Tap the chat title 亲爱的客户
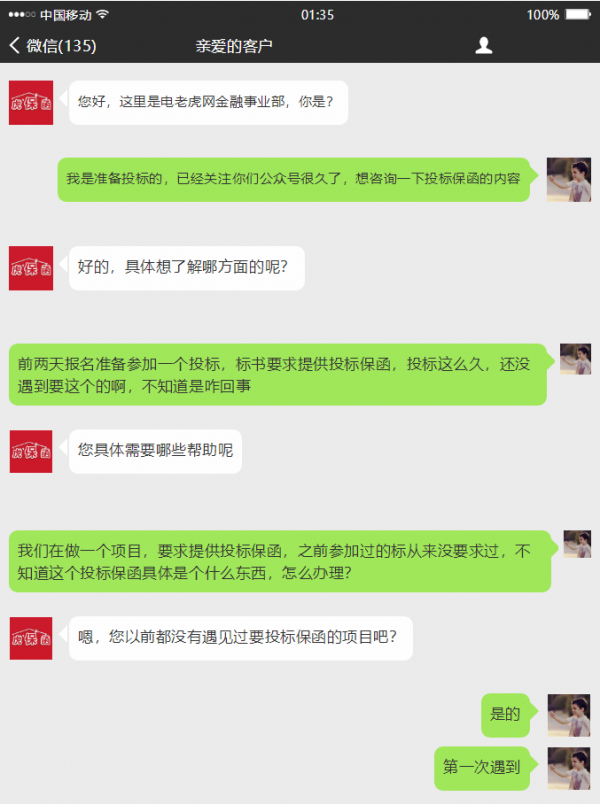600x804 pixels. click(234, 46)
